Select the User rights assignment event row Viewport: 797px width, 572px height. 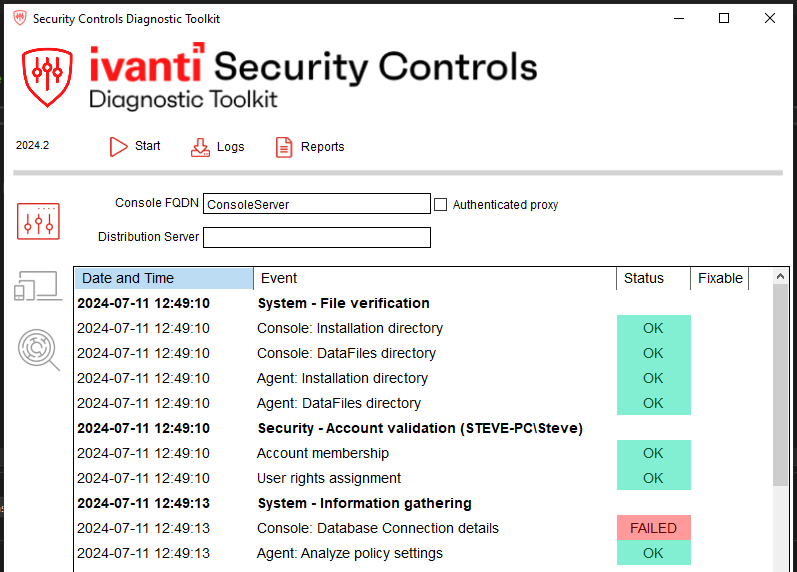pos(329,478)
